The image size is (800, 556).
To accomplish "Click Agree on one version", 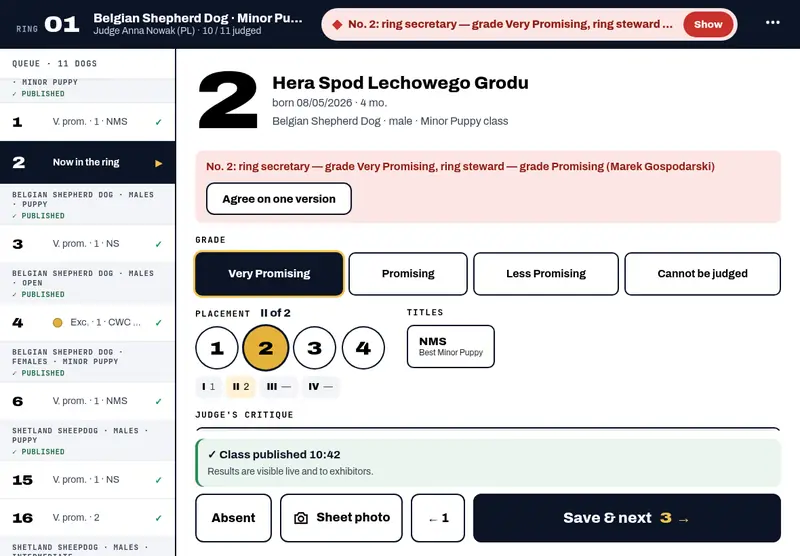I will pos(279,199).
